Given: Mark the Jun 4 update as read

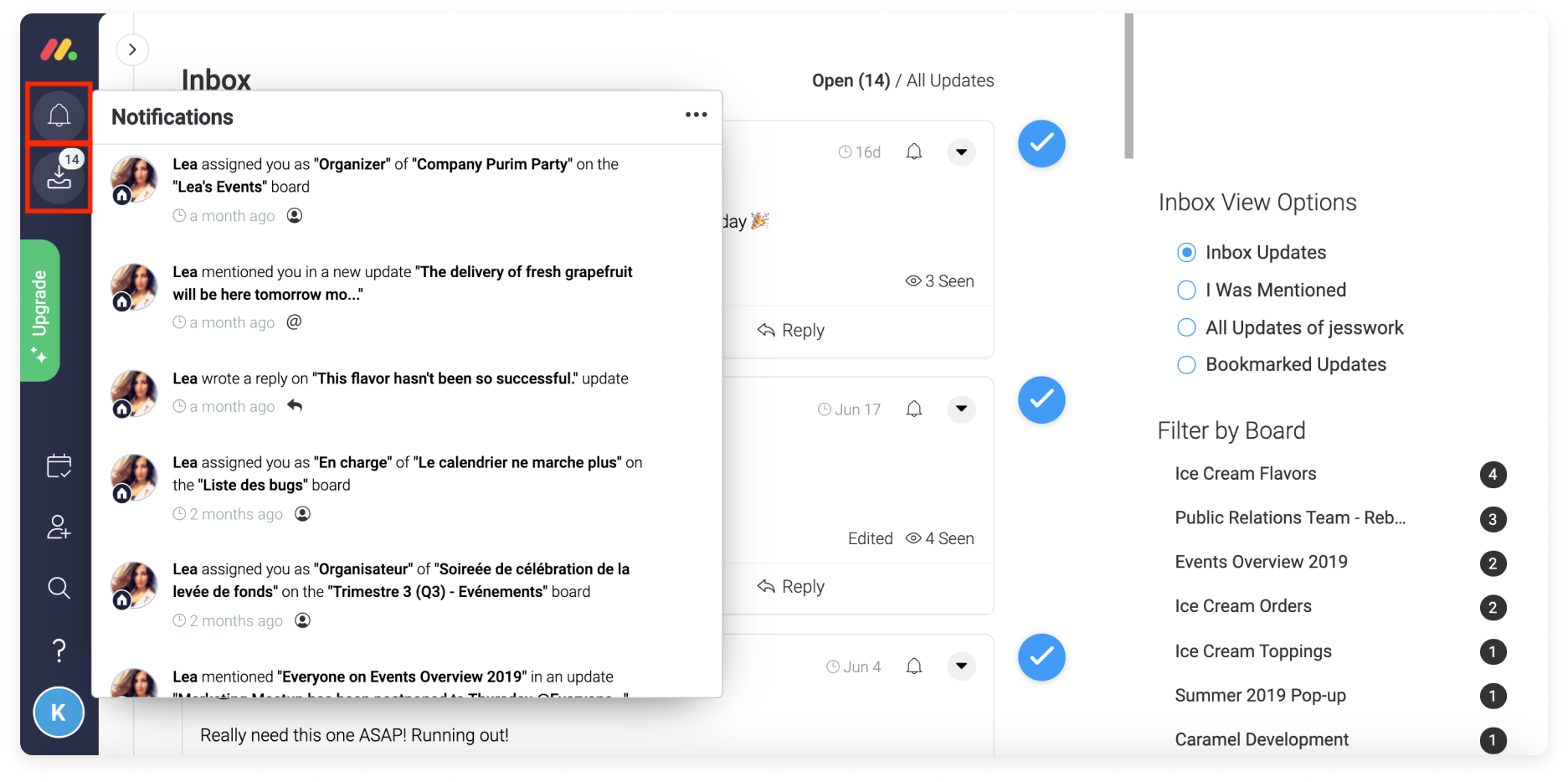Looking at the screenshot, I should coord(1041,657).
